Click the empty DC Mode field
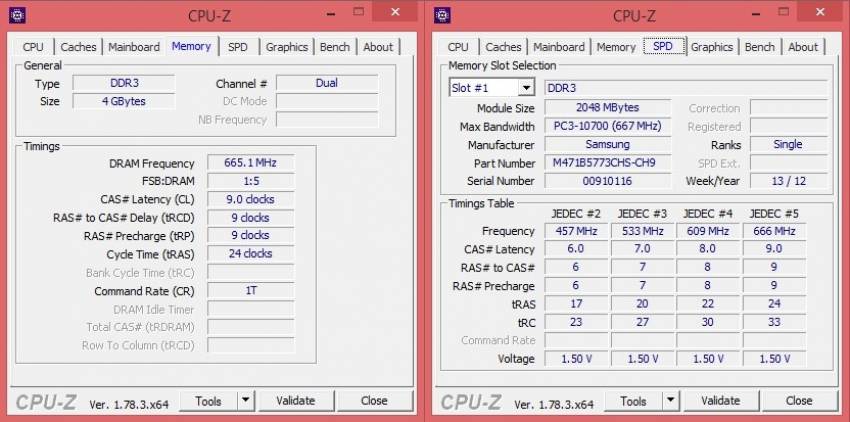This screenshot has height=422, width=850. [x=327, y=101]
